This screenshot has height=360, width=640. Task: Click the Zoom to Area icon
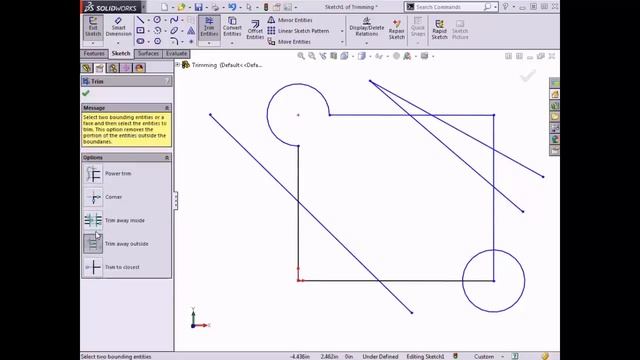click(312, 56)
